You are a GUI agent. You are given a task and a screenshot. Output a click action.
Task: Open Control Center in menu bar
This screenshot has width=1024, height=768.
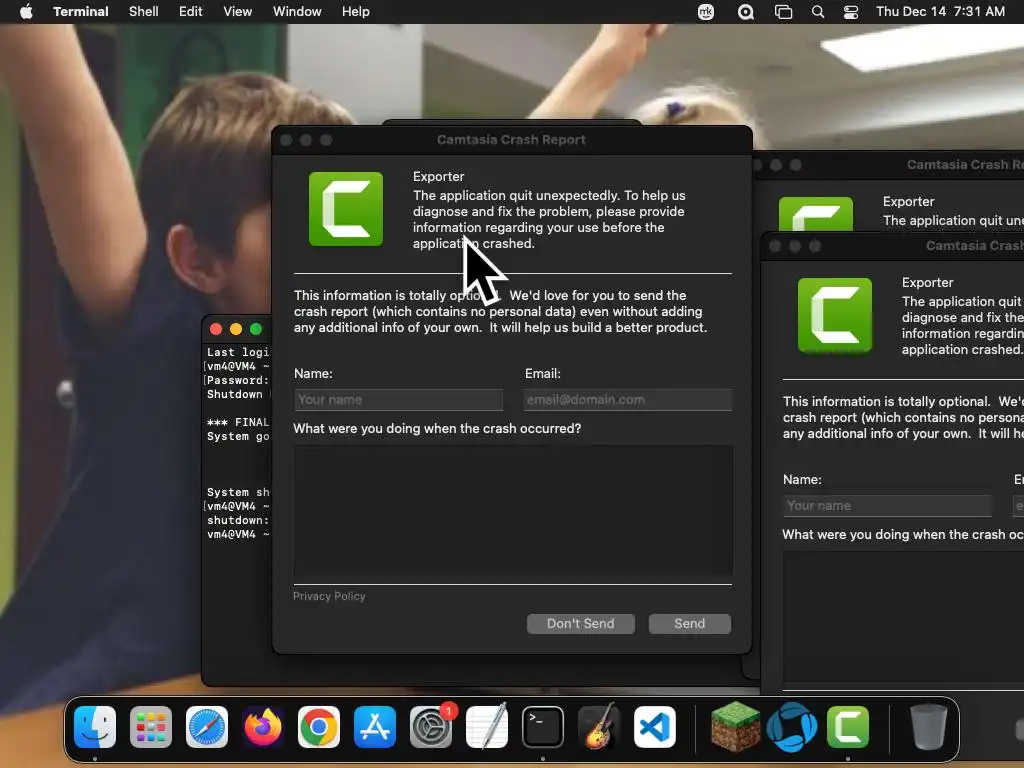(851, 12)
